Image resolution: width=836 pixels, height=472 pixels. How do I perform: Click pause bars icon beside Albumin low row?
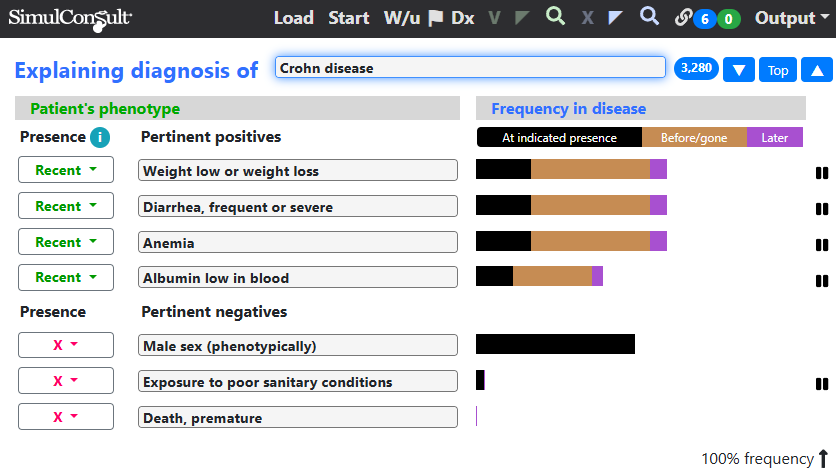pos(822,281)
